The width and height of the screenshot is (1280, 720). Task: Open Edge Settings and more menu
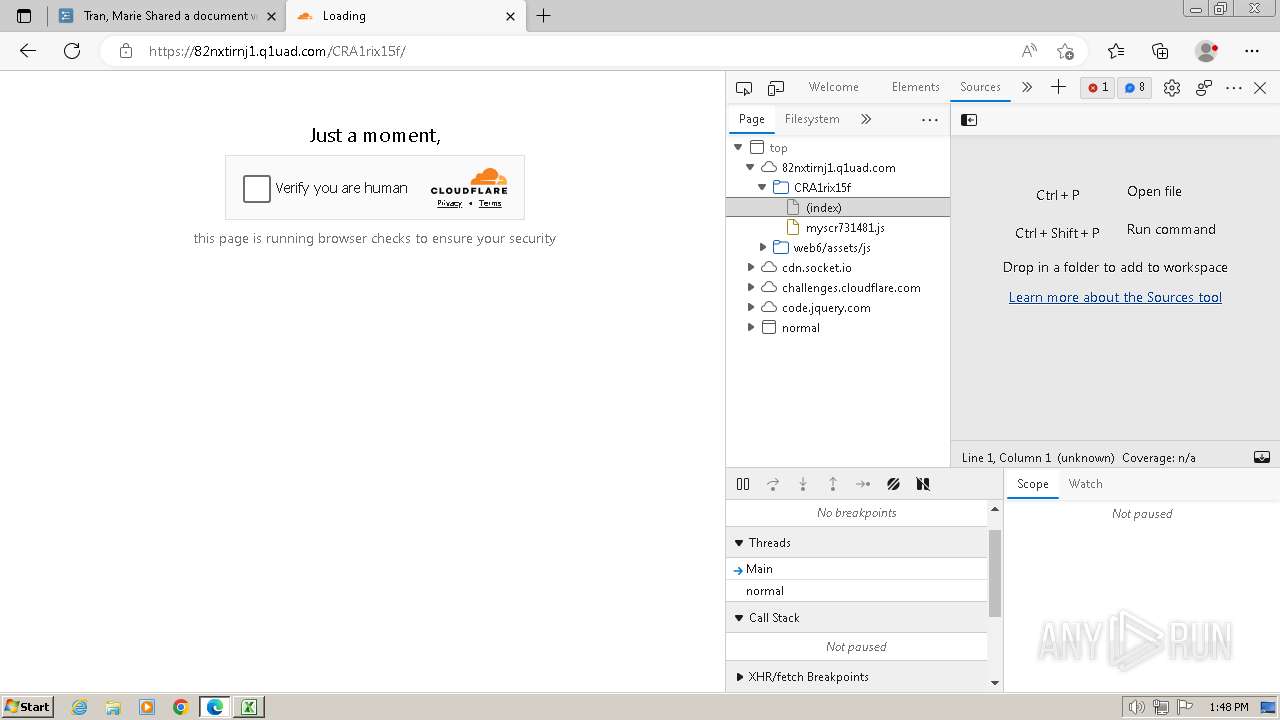[1252, 51]
